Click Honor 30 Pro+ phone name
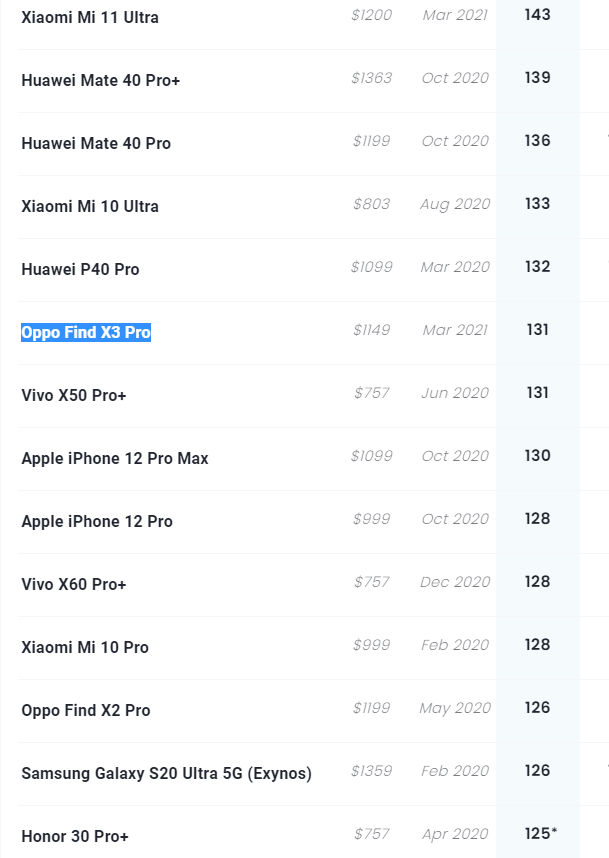Viewport: 609px width, 858px height. coord(75,836)
